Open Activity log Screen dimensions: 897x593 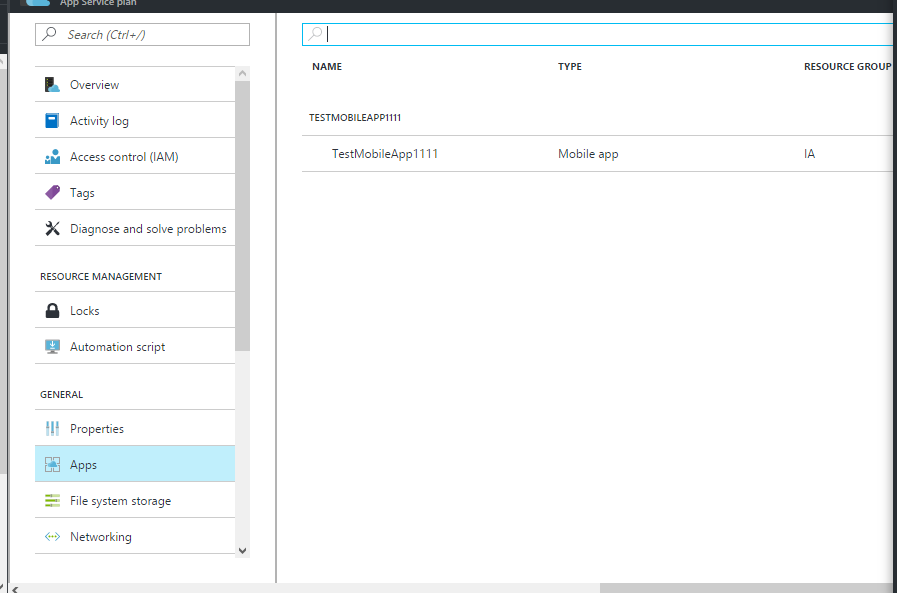(135, 121)
